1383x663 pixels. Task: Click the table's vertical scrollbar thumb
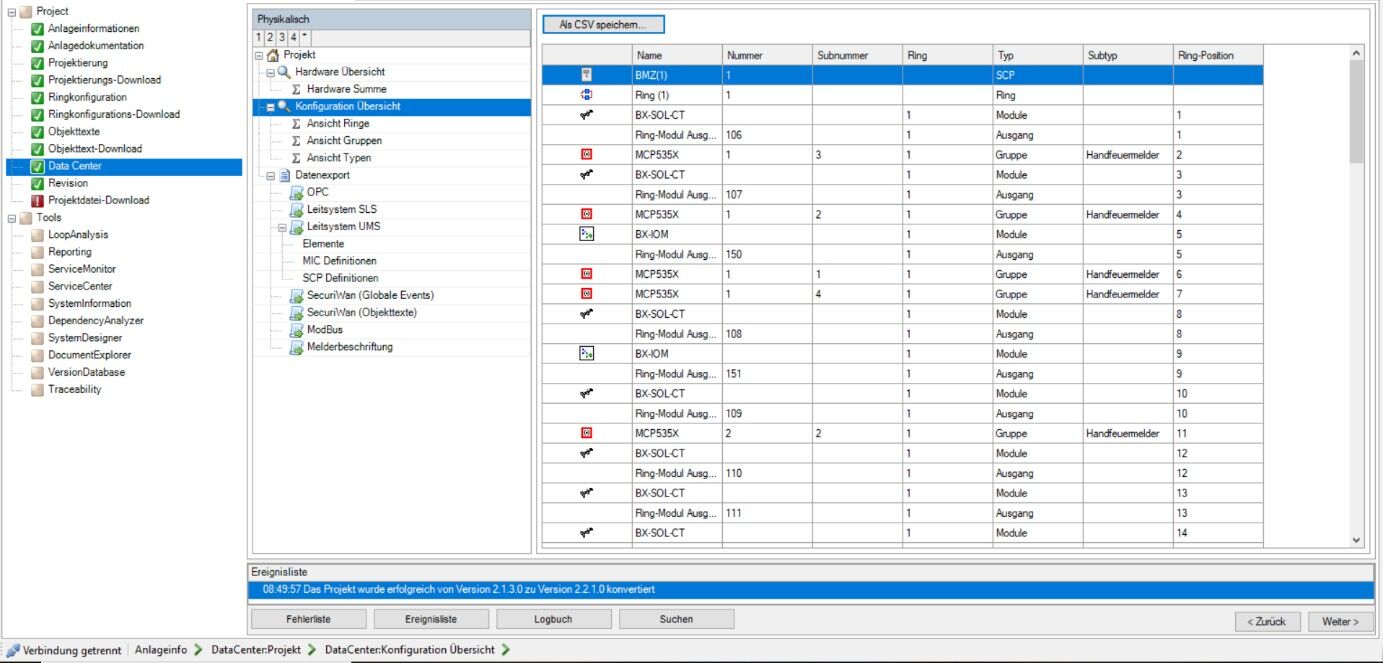1356,111
